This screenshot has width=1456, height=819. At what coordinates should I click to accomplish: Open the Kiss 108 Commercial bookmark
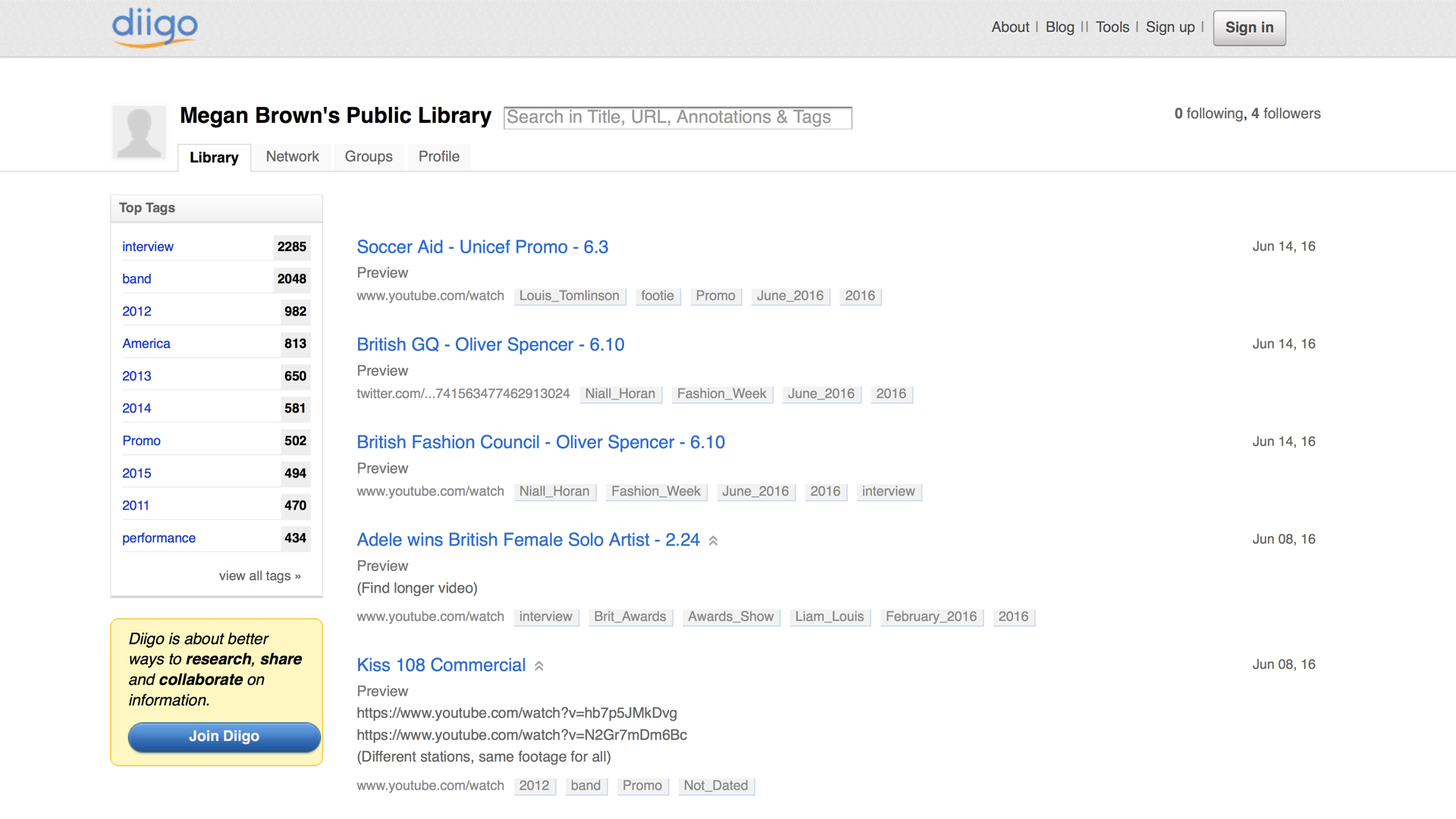click(x=441, y=665)
